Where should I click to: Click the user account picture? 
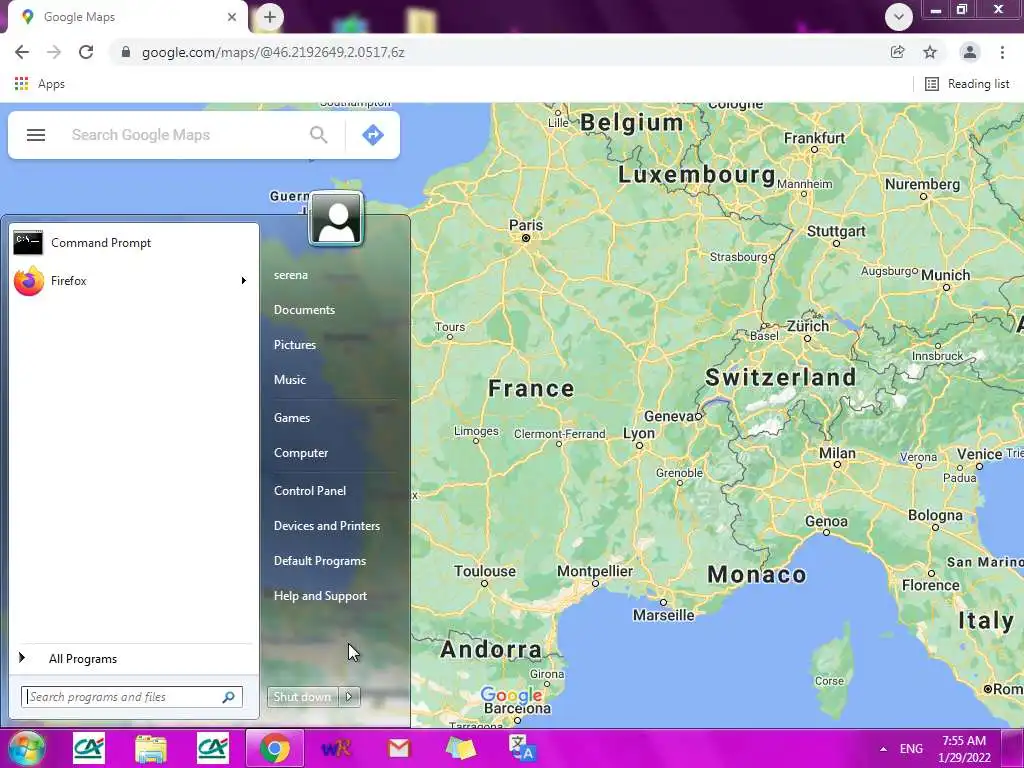coord(336,219)
